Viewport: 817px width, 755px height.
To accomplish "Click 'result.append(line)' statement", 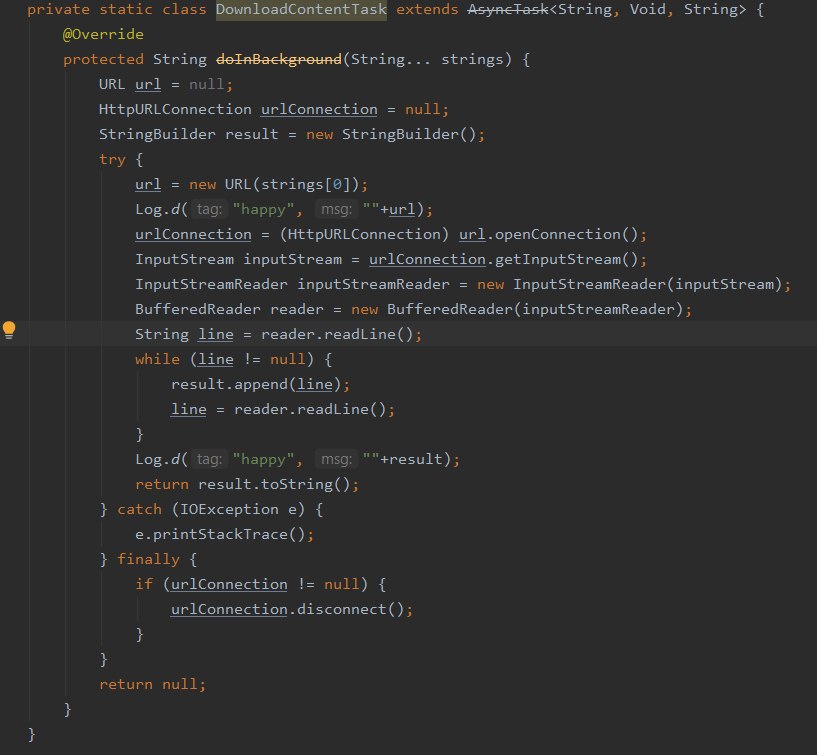I will [x=261, y=385].
